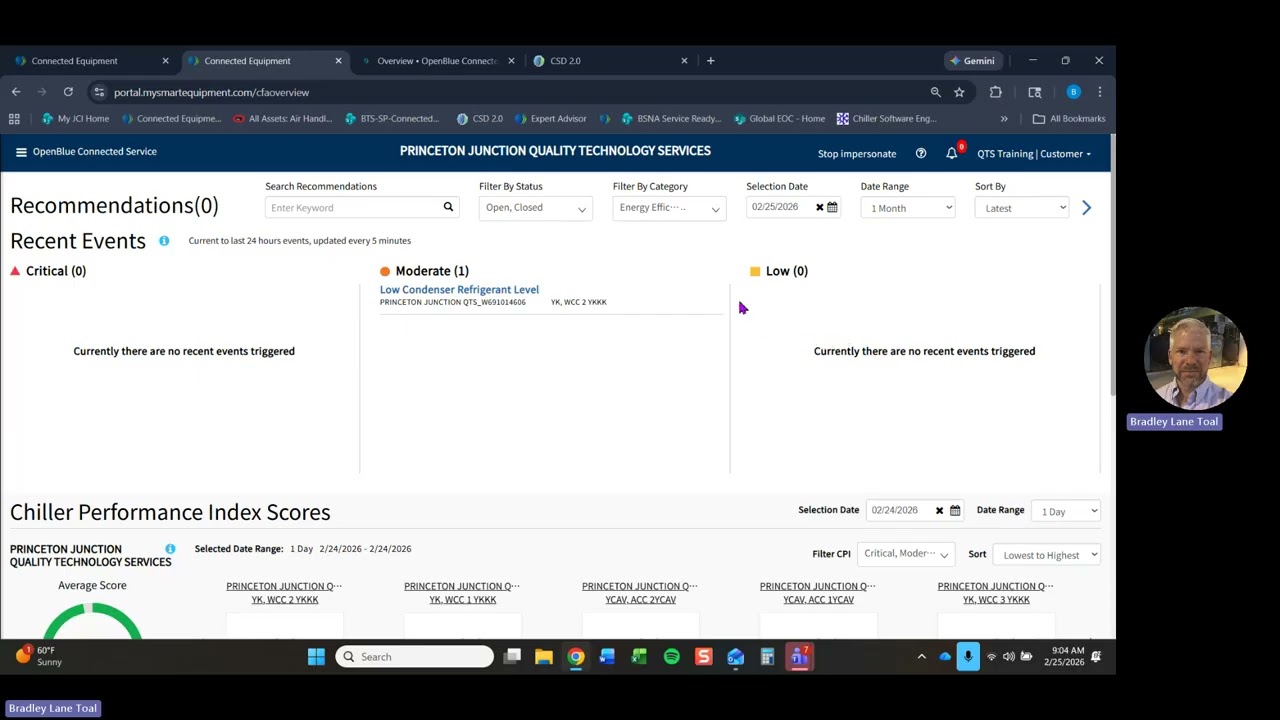Show hidden system tray icons

pos(921,657)
